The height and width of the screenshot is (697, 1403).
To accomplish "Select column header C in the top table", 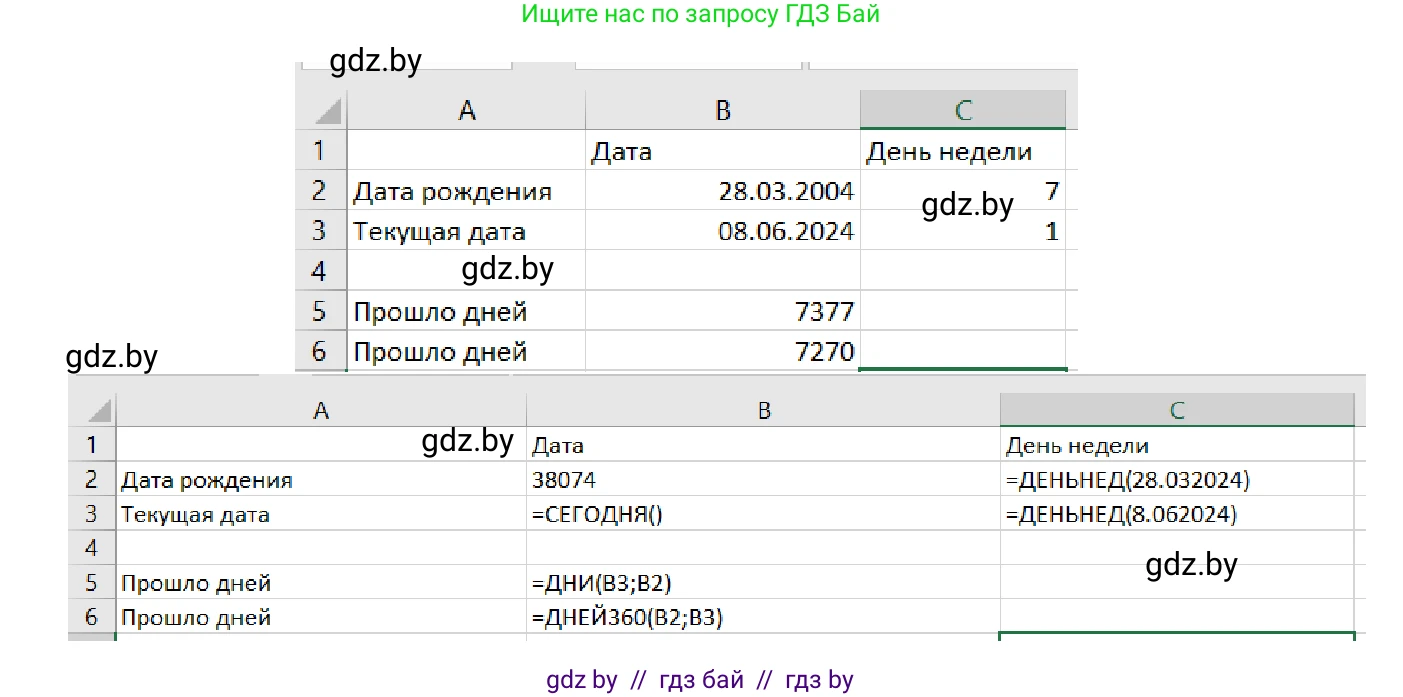I will pyautogui.click(x=964, y=110).
